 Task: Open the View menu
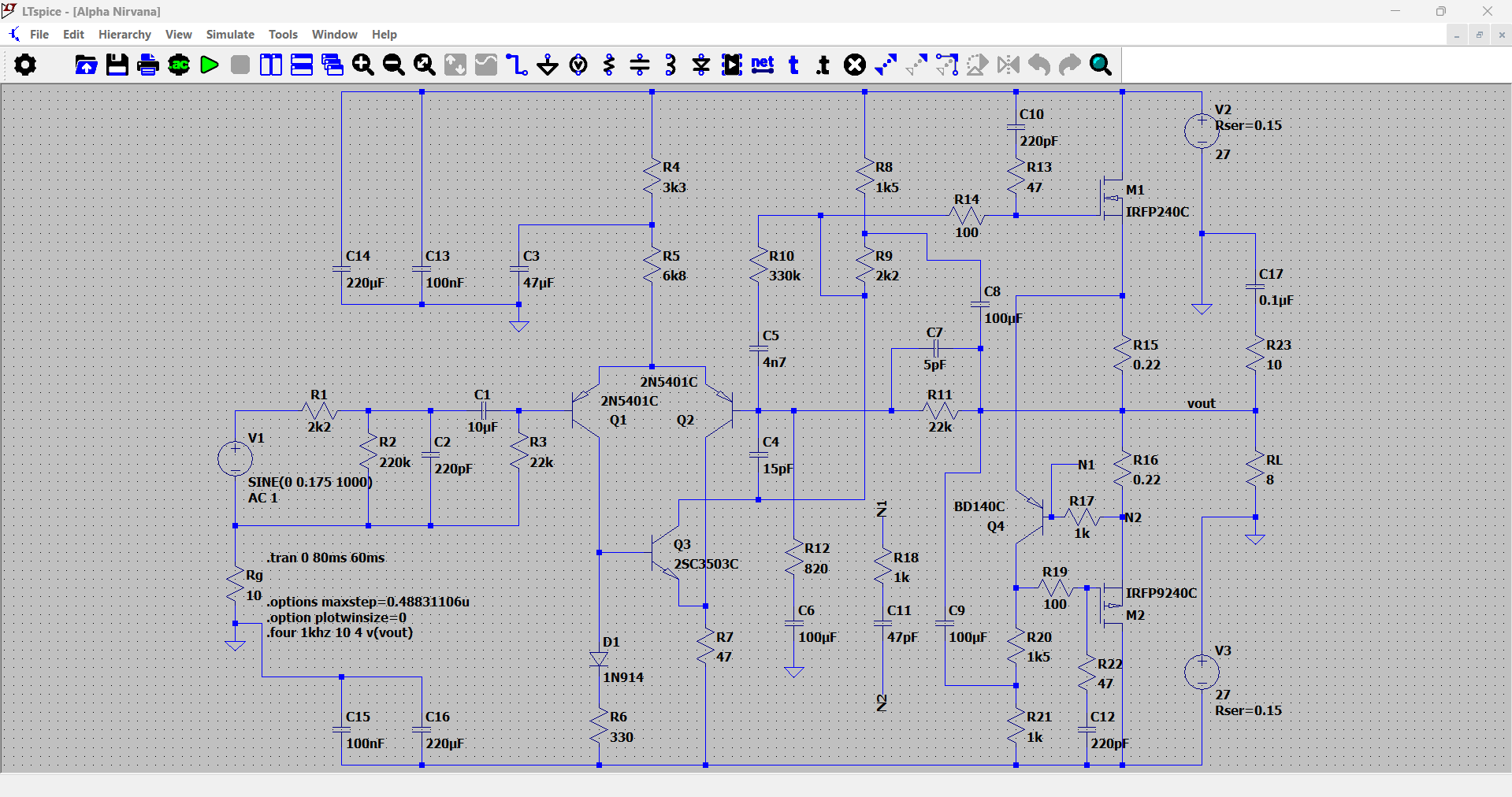point(179,35)
